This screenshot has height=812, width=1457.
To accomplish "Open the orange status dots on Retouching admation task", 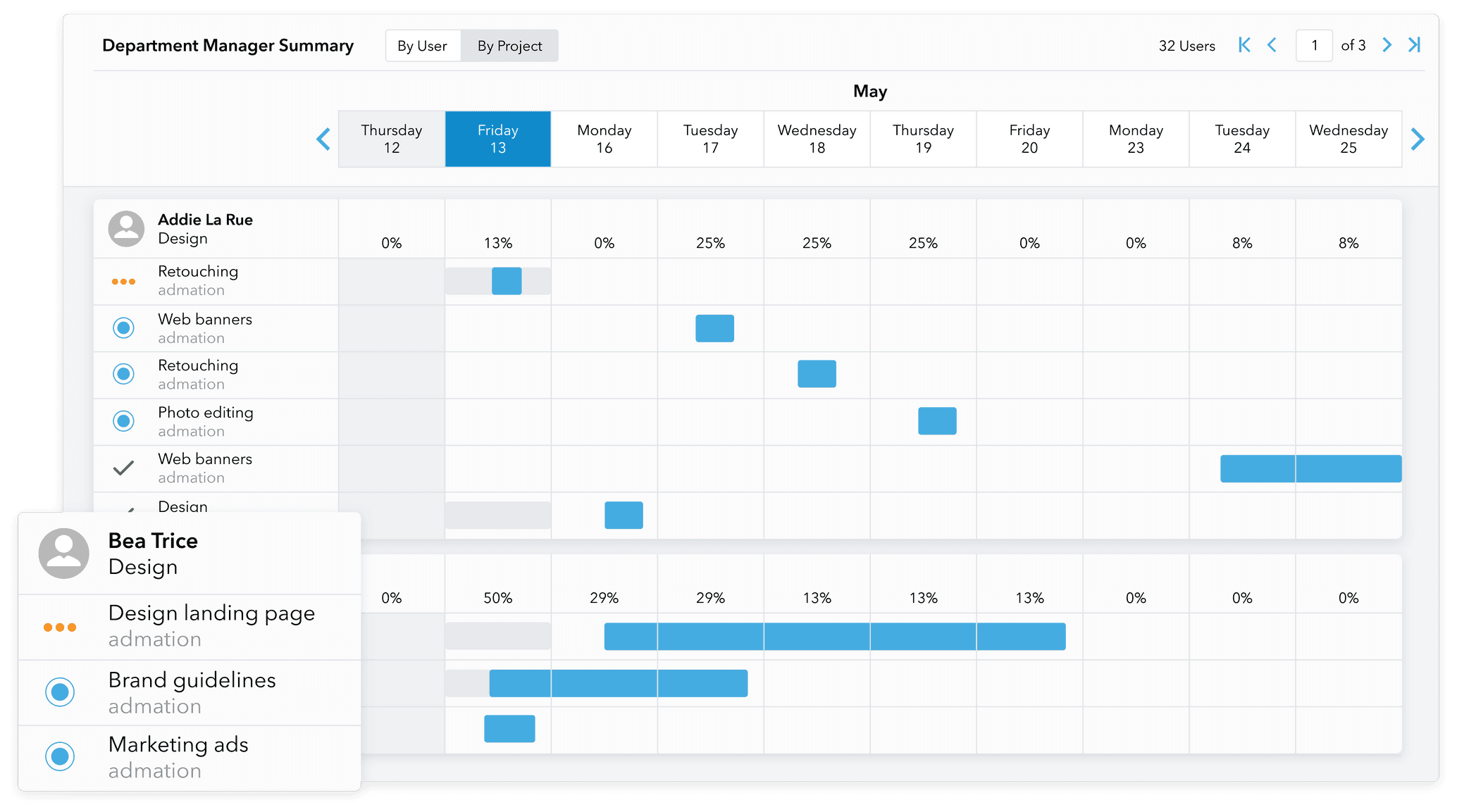I will [123, 281].
